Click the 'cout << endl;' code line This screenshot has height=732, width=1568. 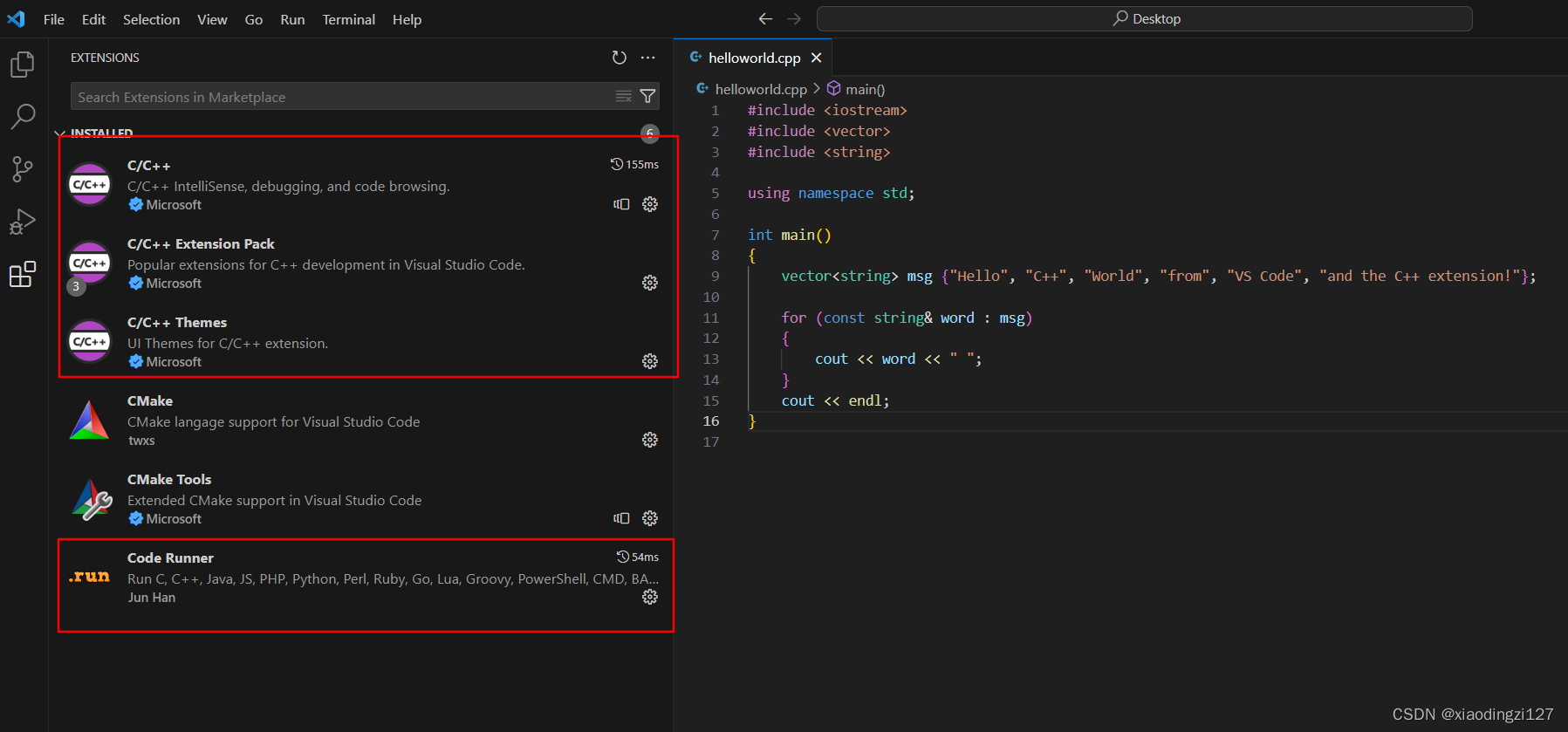pos(835,400)
